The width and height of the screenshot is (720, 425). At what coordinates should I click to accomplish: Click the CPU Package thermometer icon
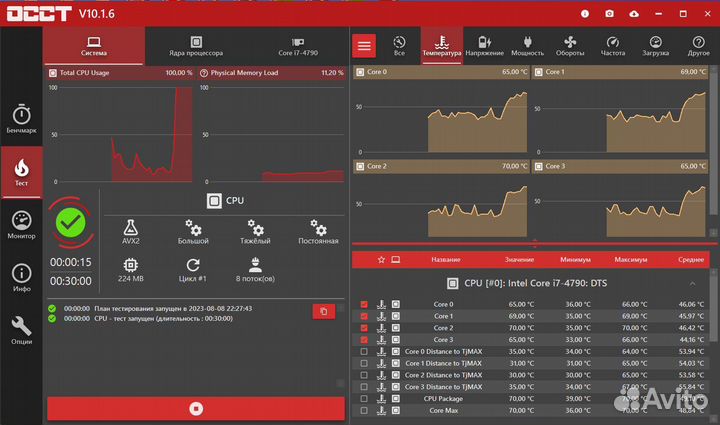tap(381, 399)
